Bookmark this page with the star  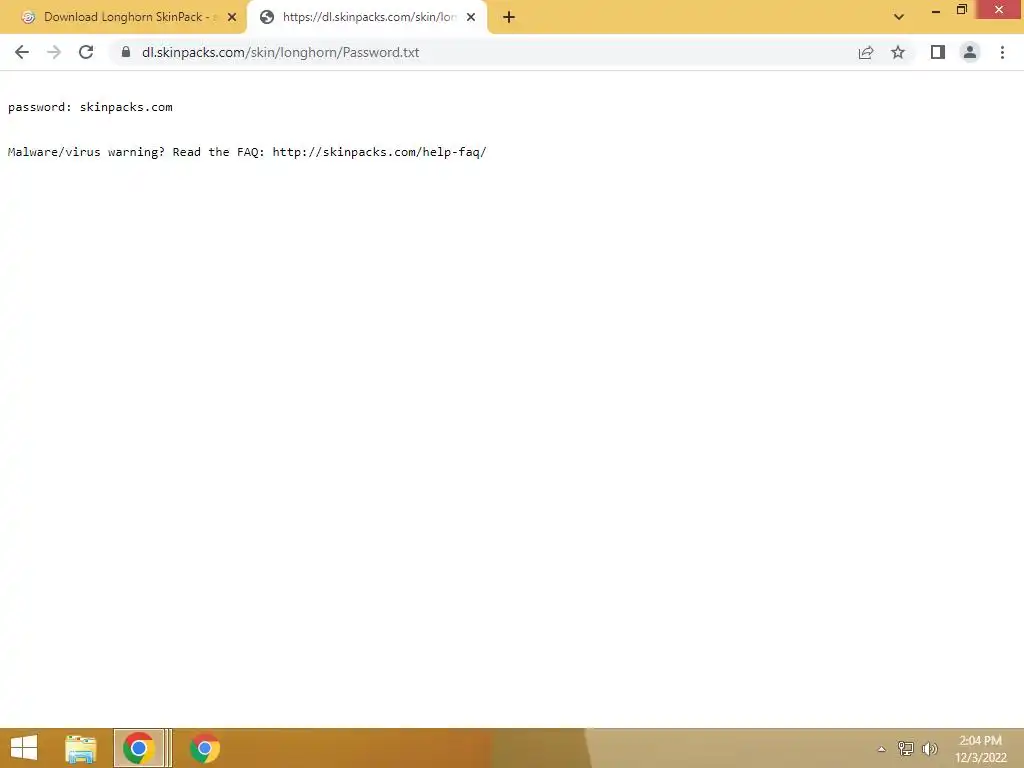point(898,52)
